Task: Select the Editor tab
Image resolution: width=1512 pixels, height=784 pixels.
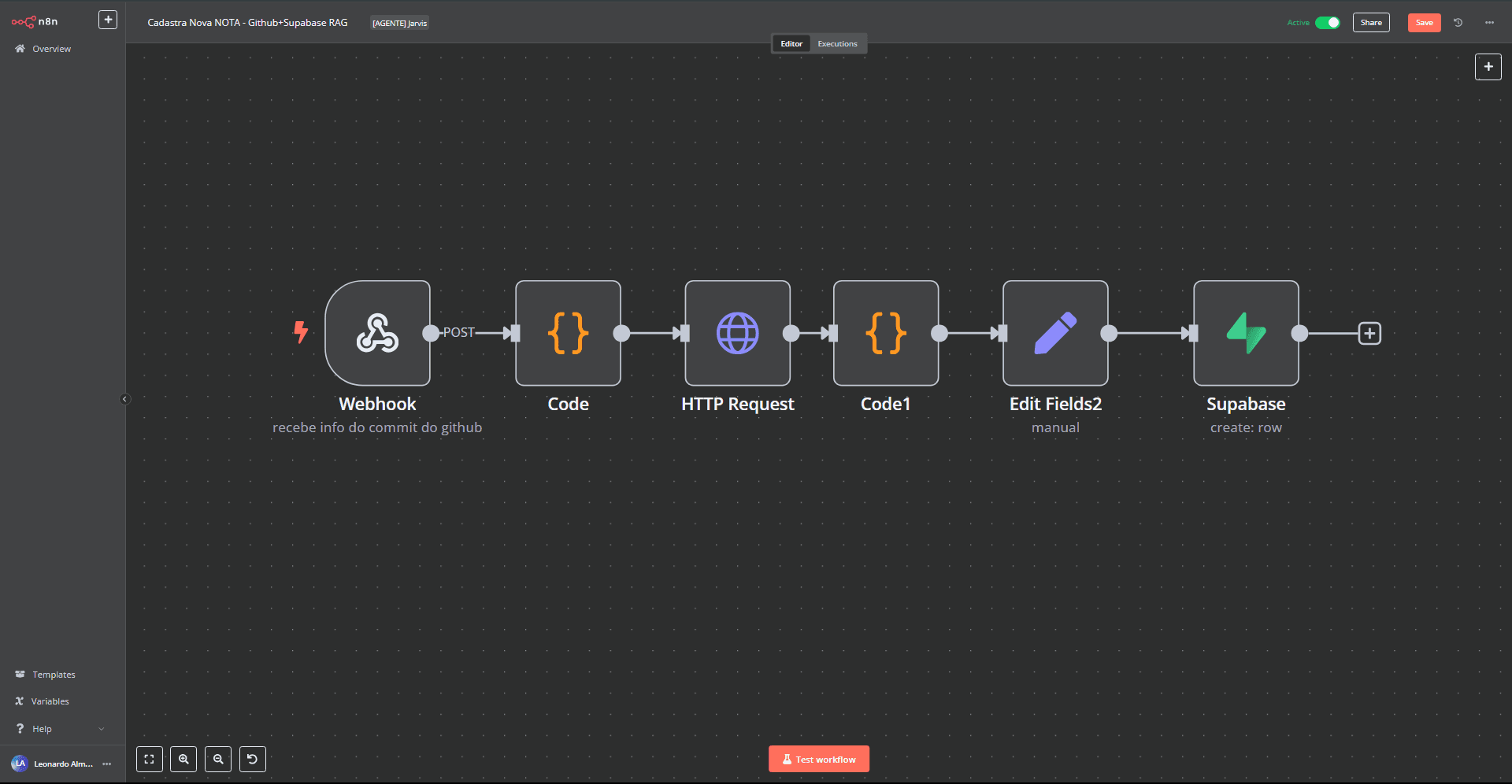Action: pos(791,44)
